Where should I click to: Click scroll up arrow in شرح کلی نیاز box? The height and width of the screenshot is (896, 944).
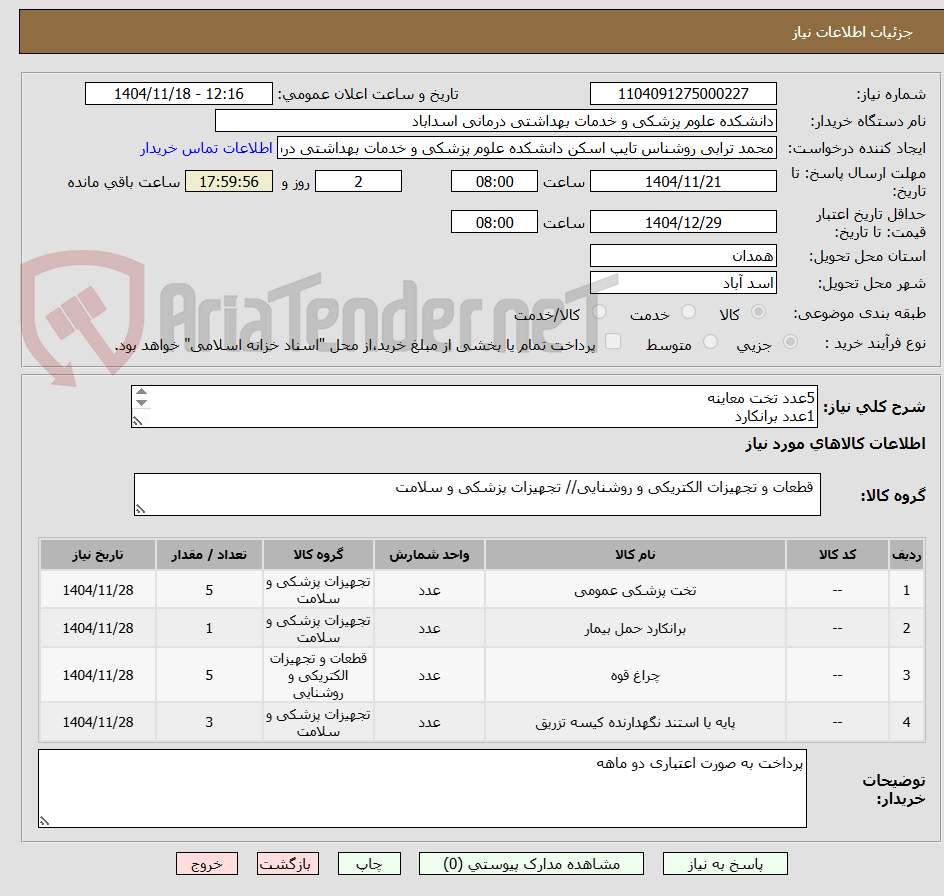[x=141, y=392]
